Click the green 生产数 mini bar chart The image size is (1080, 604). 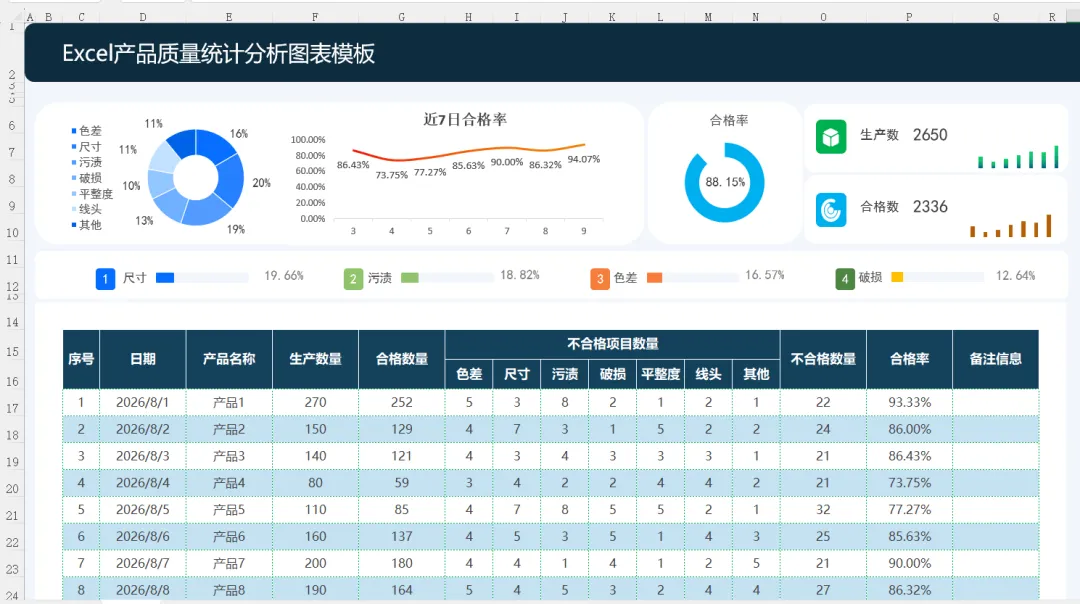(1018, 157)
